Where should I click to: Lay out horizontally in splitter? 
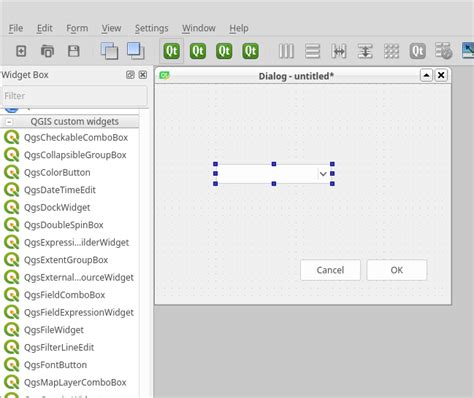pos(339,51)
